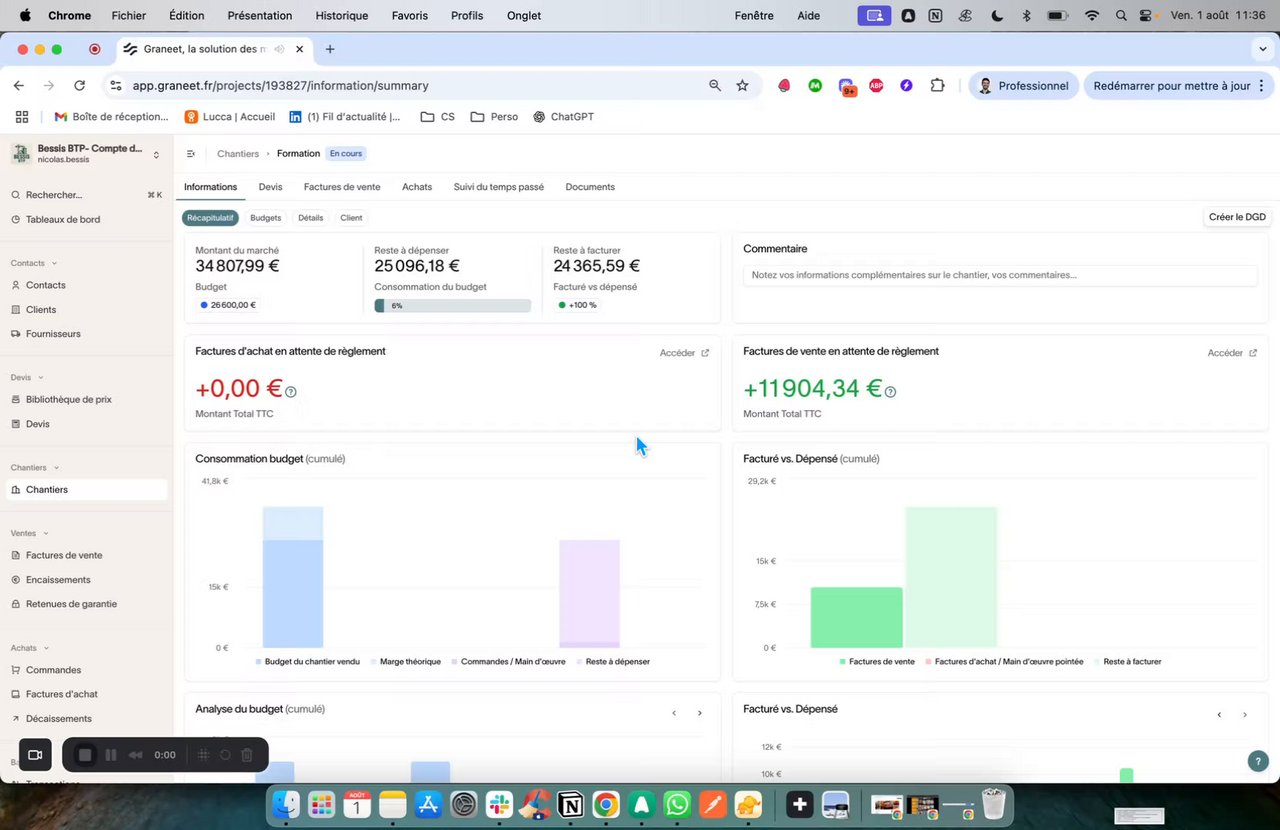
Task: Reload the page in Chrome
Action: pyautogui.click(x=80, y=86)
